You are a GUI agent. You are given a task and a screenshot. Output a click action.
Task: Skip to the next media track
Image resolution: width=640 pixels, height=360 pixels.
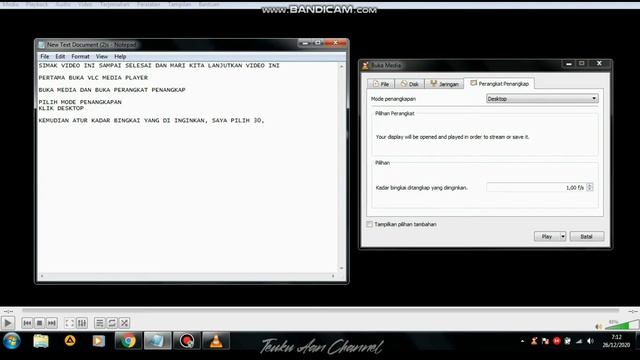(x=51, y=323)
